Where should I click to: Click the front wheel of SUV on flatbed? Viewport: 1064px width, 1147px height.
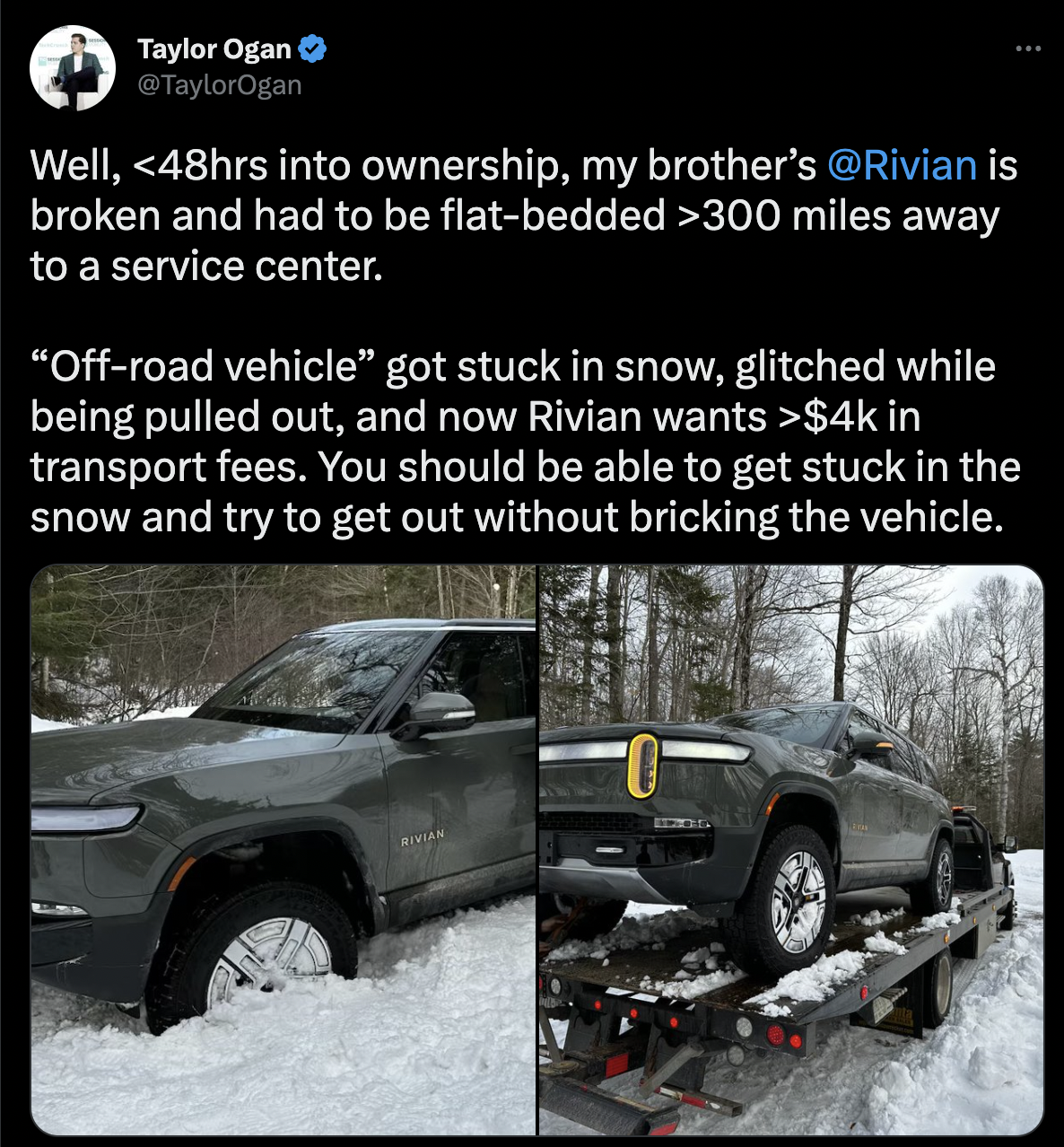click(788, 901)
